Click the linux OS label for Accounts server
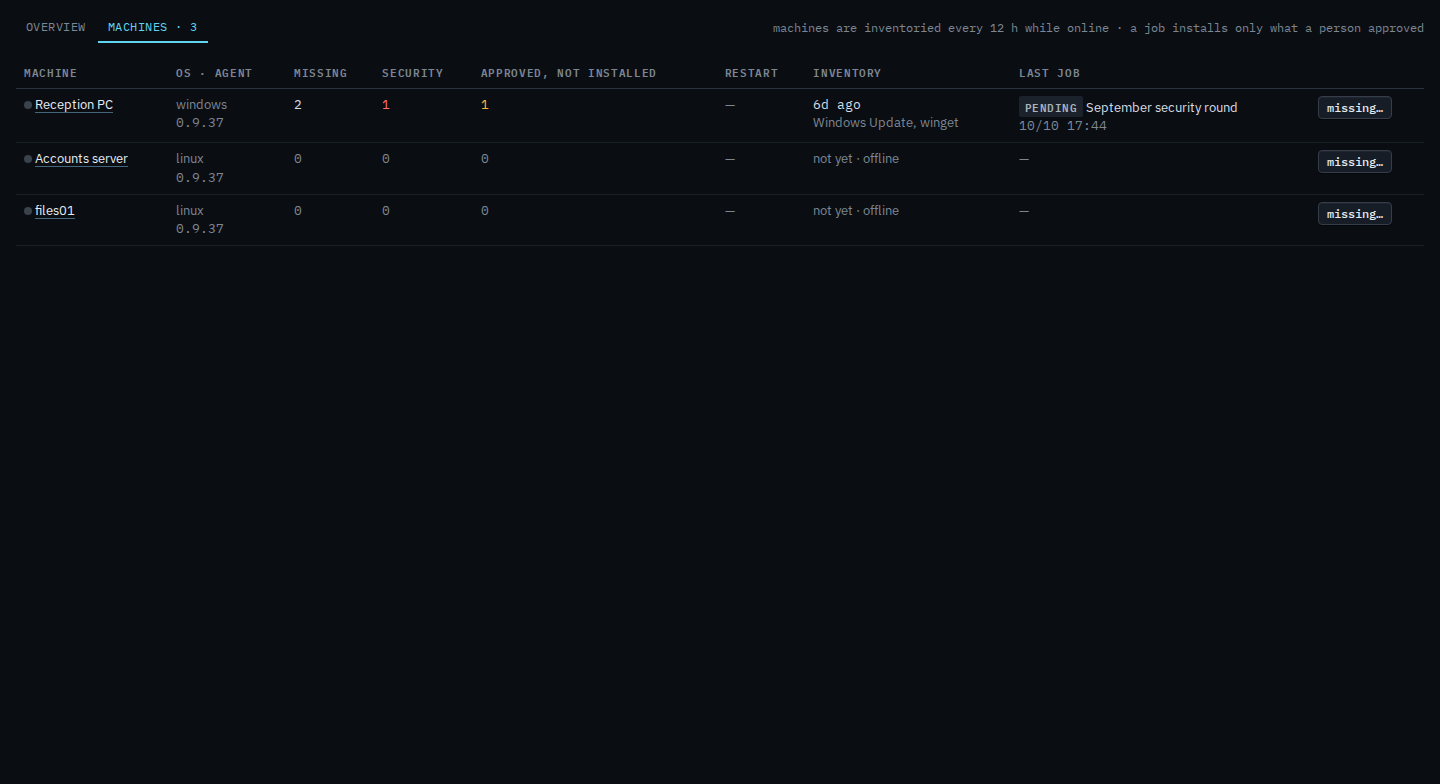 click(190, 159)
